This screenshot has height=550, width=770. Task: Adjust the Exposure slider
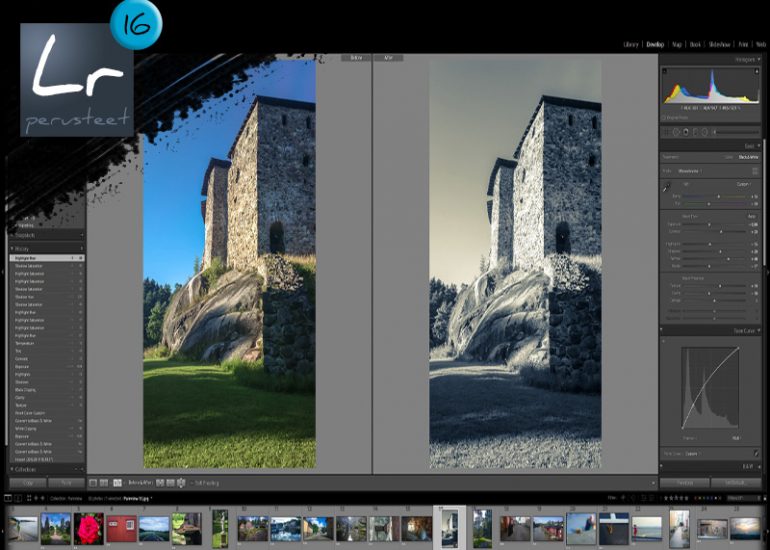point(709,225)
